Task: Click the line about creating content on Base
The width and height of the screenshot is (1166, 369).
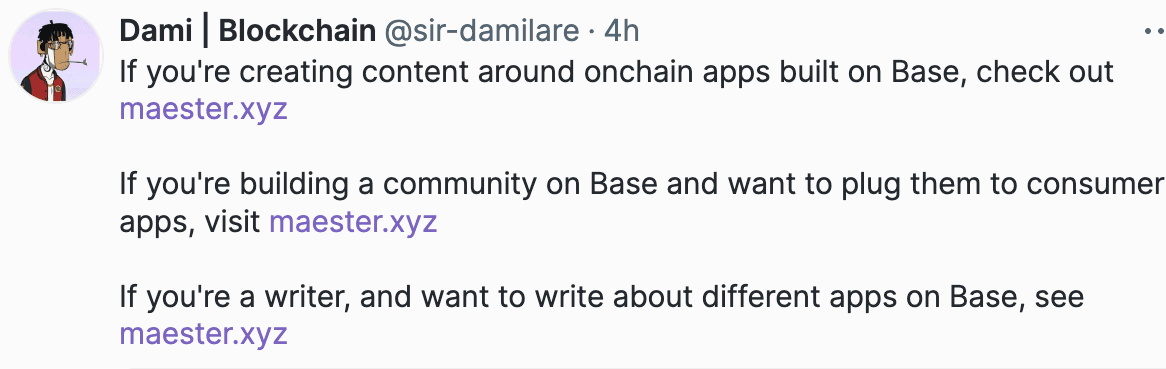Action: [x=616, y=72]
